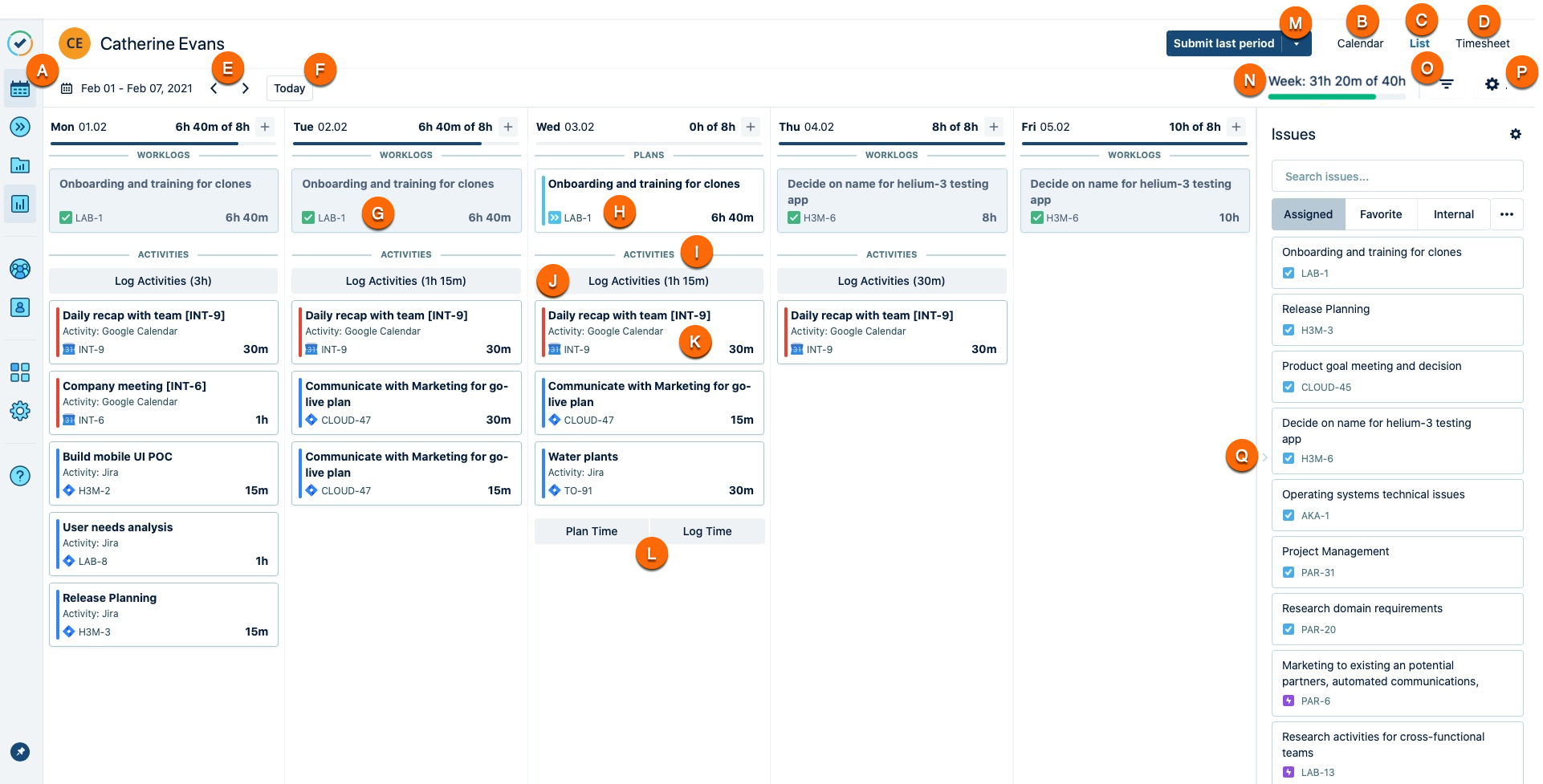This screenshot has height=784, width=1543.
Task: Select the Favorite issues tab
Action: [1381, 214]
